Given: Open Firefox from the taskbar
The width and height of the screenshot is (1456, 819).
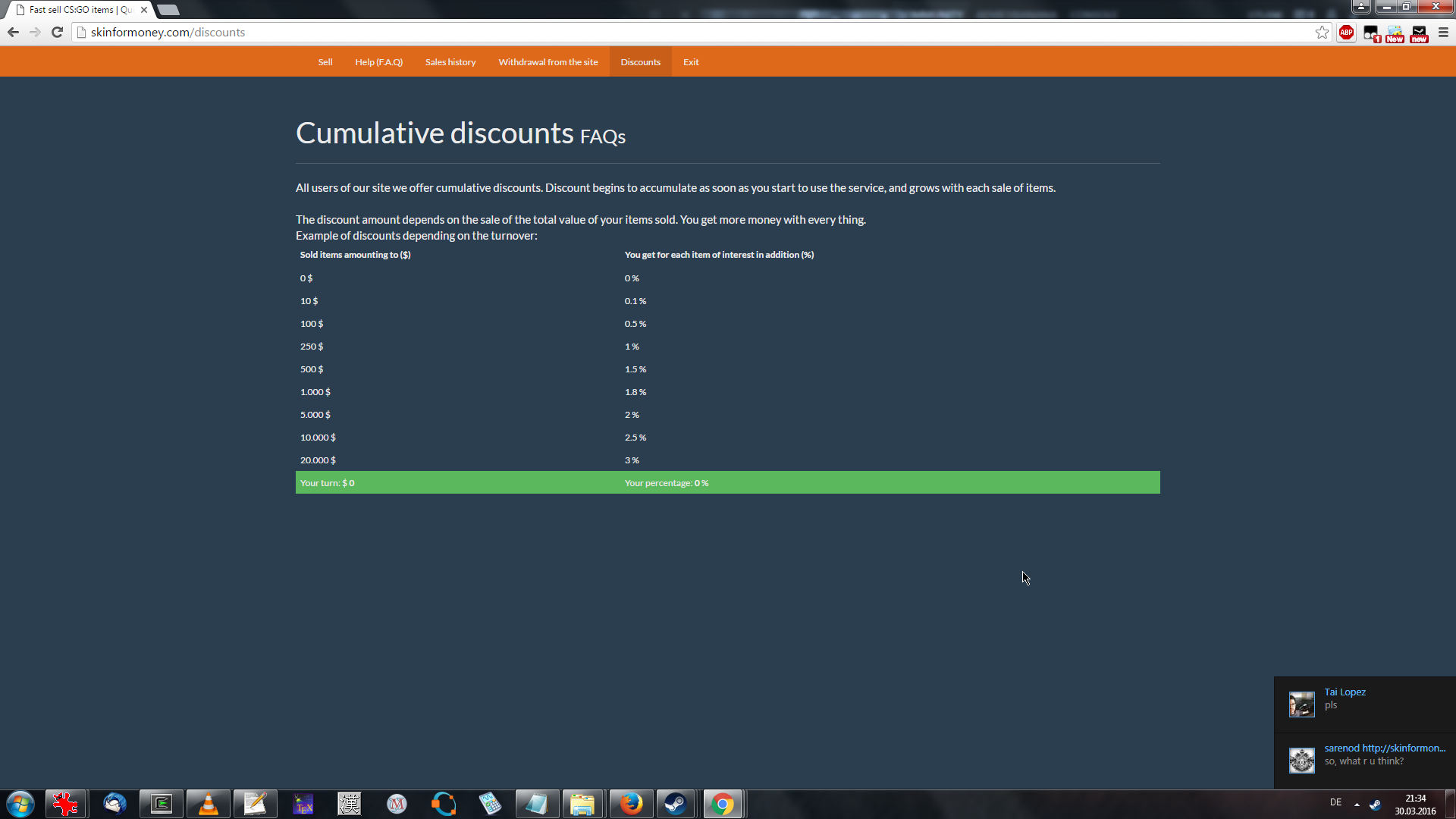Looking at the screenshot, I should pyautogui.click(x=630, y=804).
